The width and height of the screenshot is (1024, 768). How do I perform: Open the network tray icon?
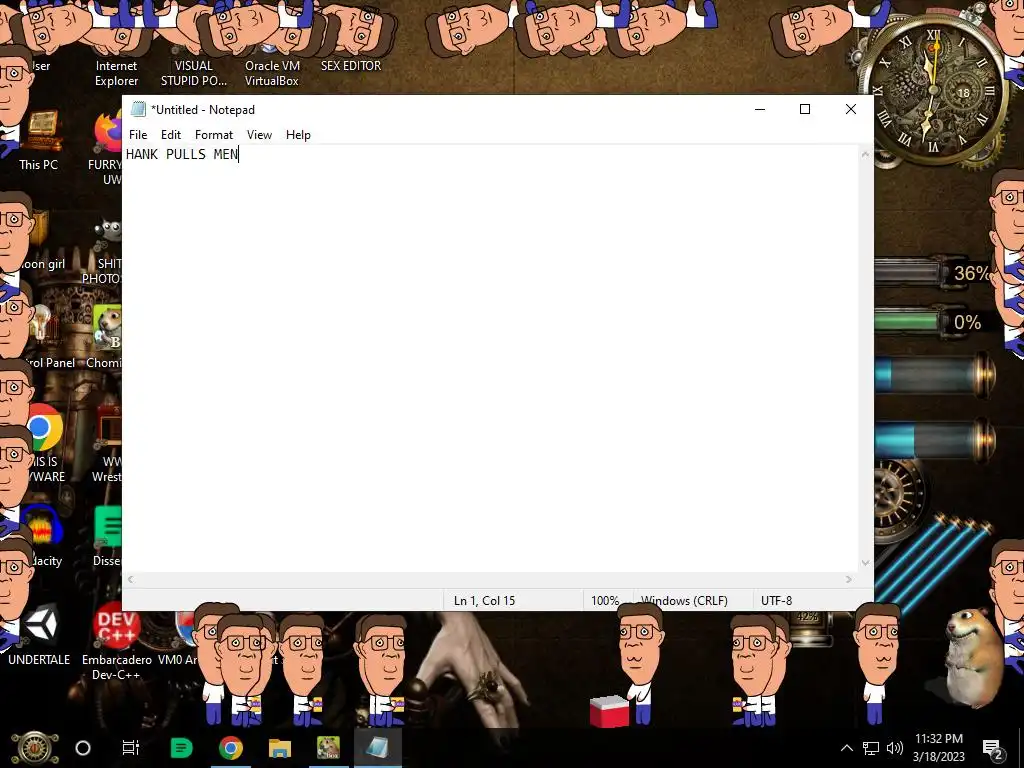tap(871, 748)
